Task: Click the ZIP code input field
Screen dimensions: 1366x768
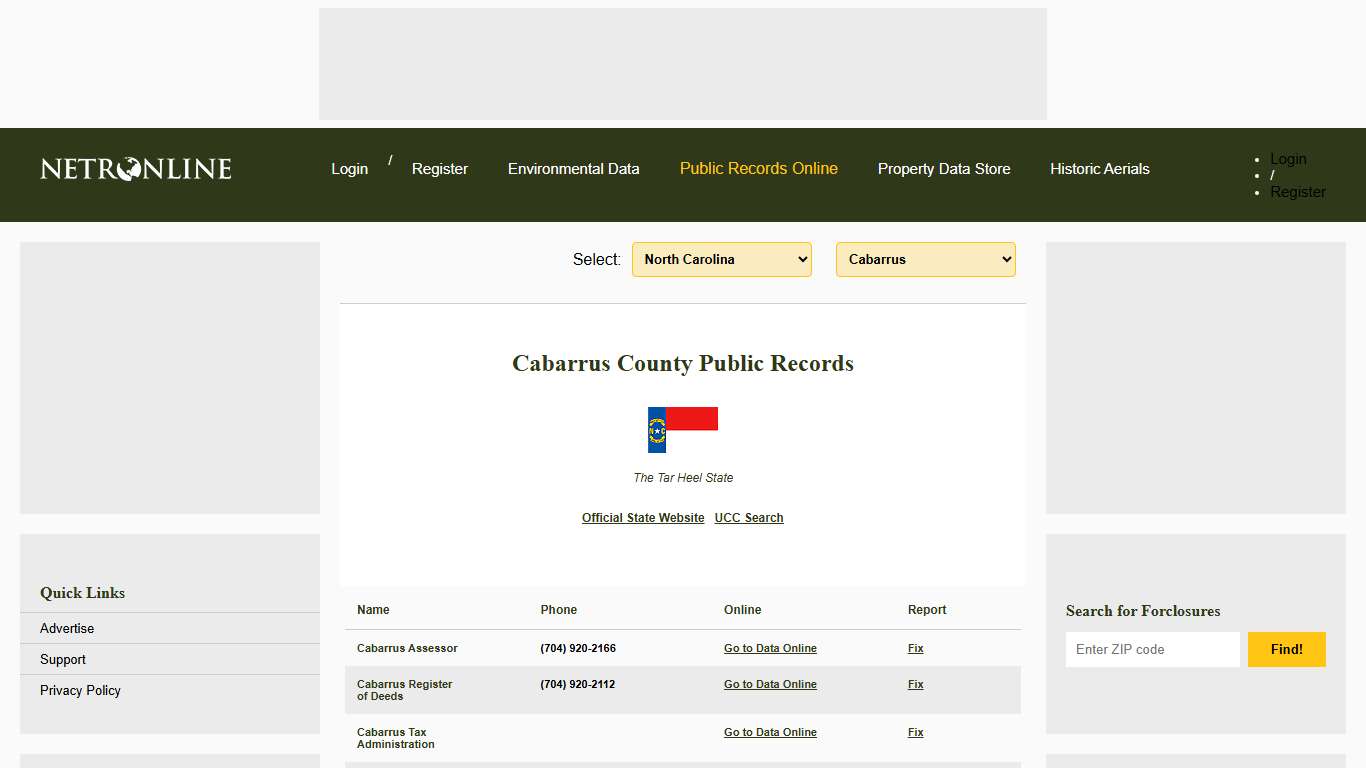Action: point(1152,649)
